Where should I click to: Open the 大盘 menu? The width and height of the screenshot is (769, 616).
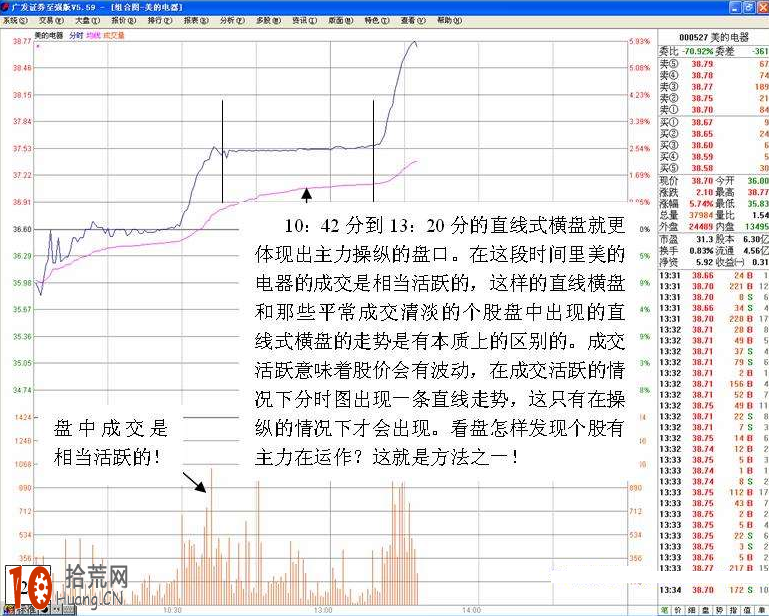pyautogui.click(x=88, y=21)
